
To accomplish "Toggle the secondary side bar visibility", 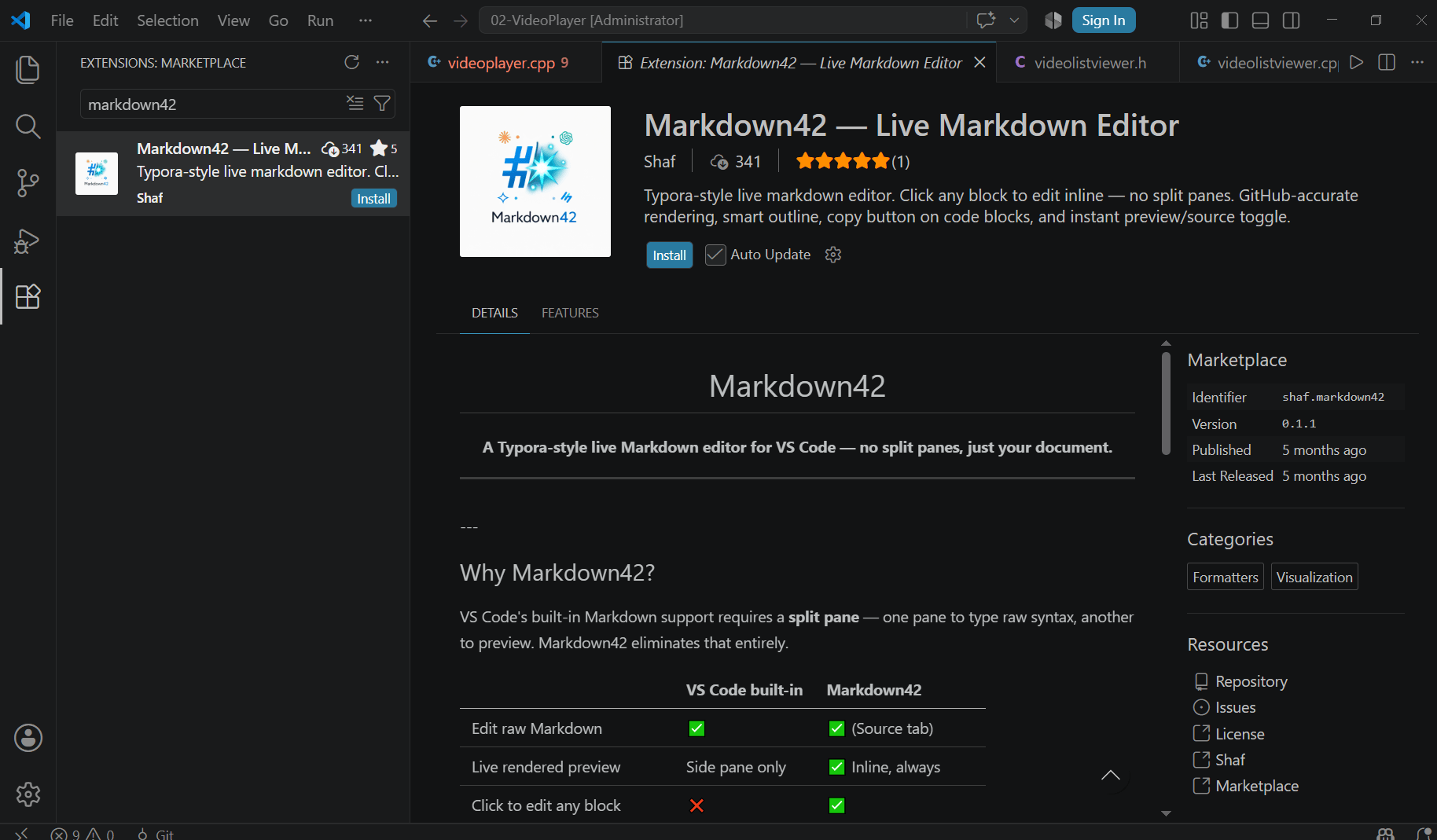I will point(1291,20).
